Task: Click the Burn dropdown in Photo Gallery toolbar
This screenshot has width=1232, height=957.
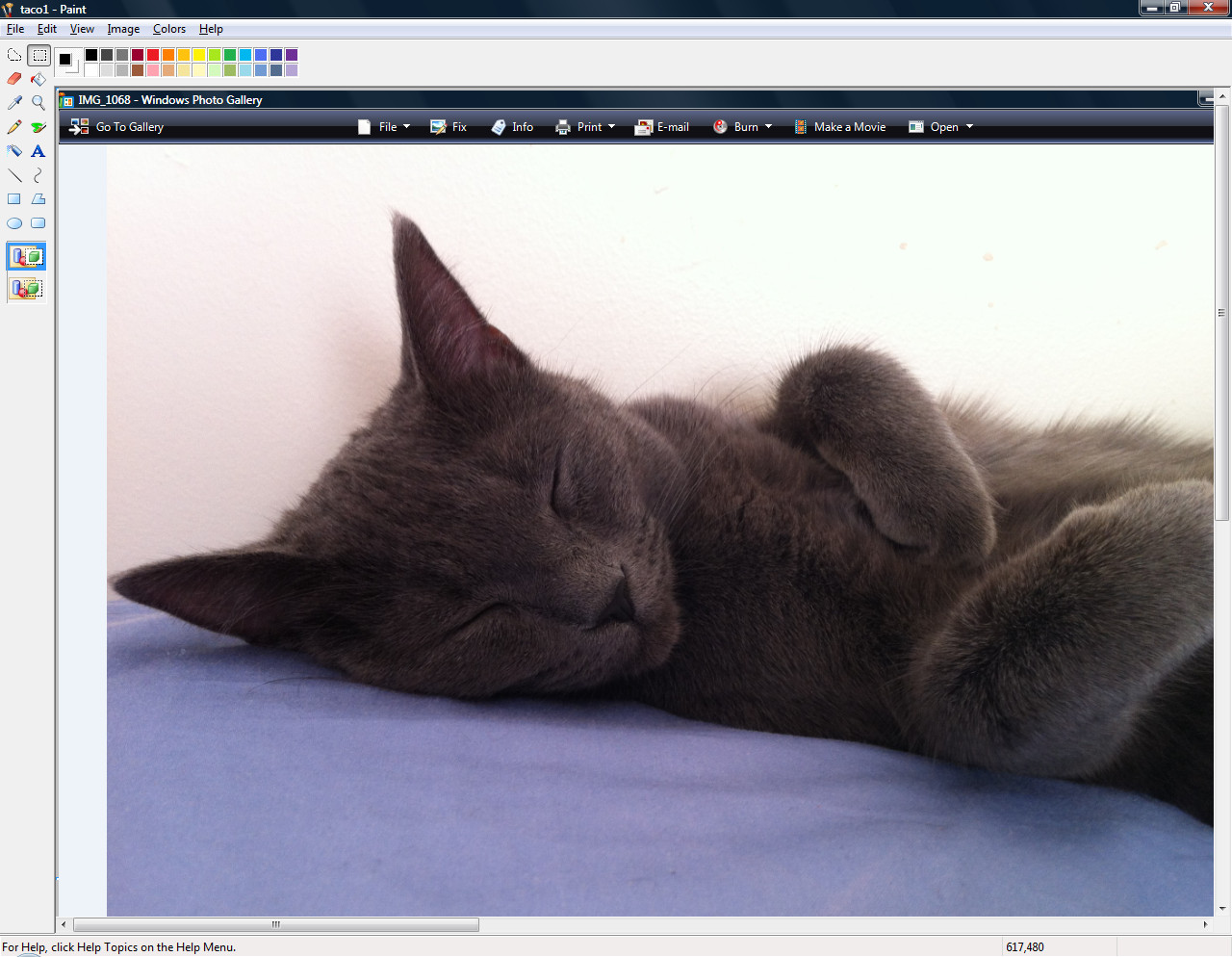Action: click(742, 127)
